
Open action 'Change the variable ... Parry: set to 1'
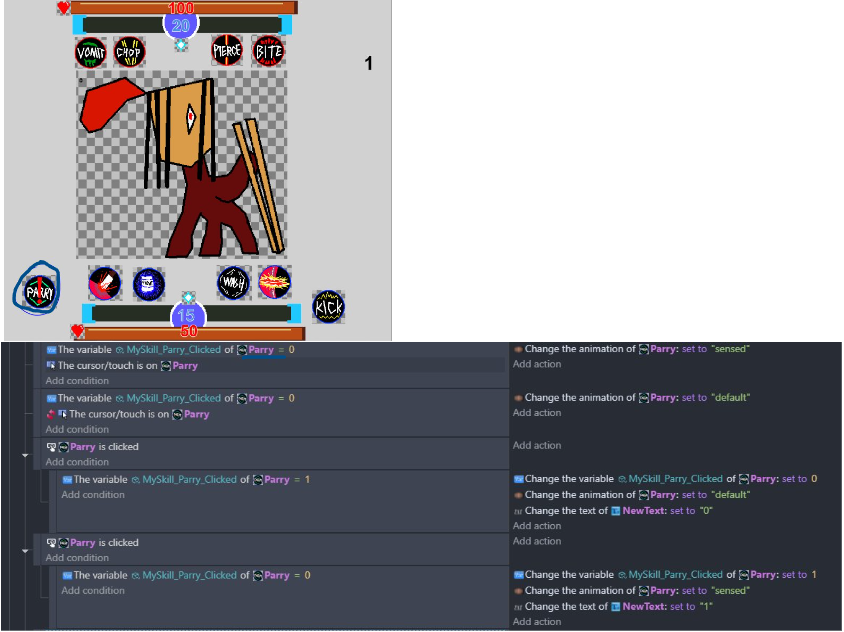[665, 574]
